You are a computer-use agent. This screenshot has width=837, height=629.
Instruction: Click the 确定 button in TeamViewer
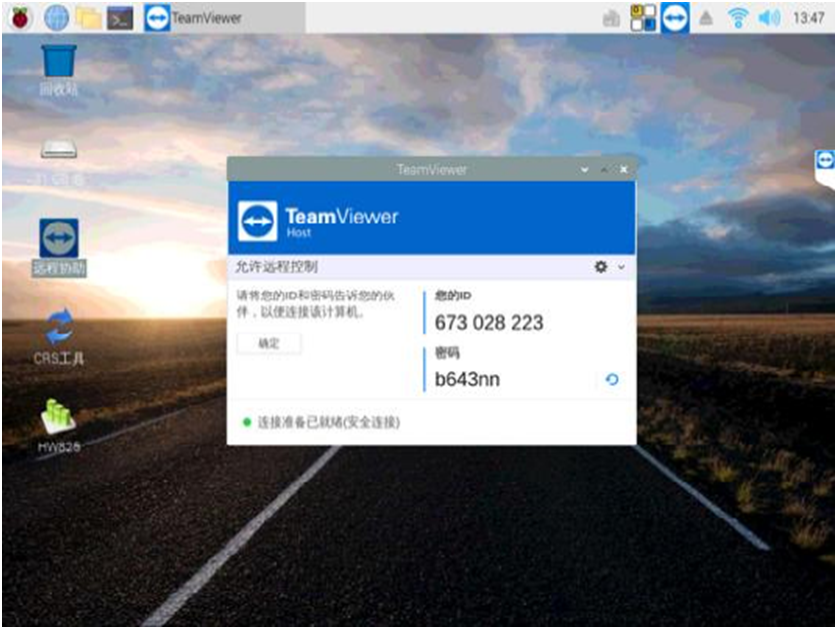click(269, 343)
